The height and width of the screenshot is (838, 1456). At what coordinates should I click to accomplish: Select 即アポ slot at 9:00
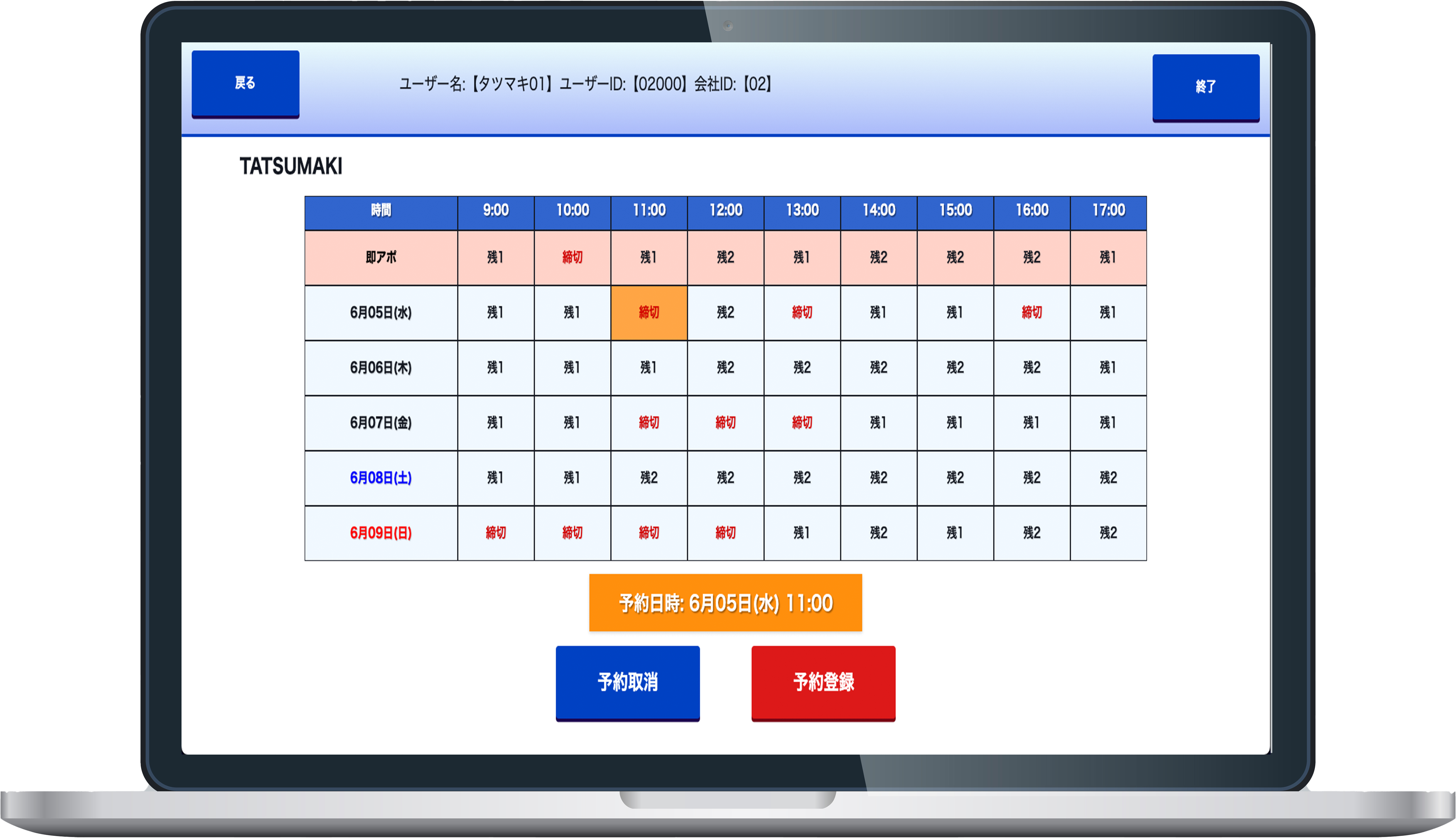point(495,257)
